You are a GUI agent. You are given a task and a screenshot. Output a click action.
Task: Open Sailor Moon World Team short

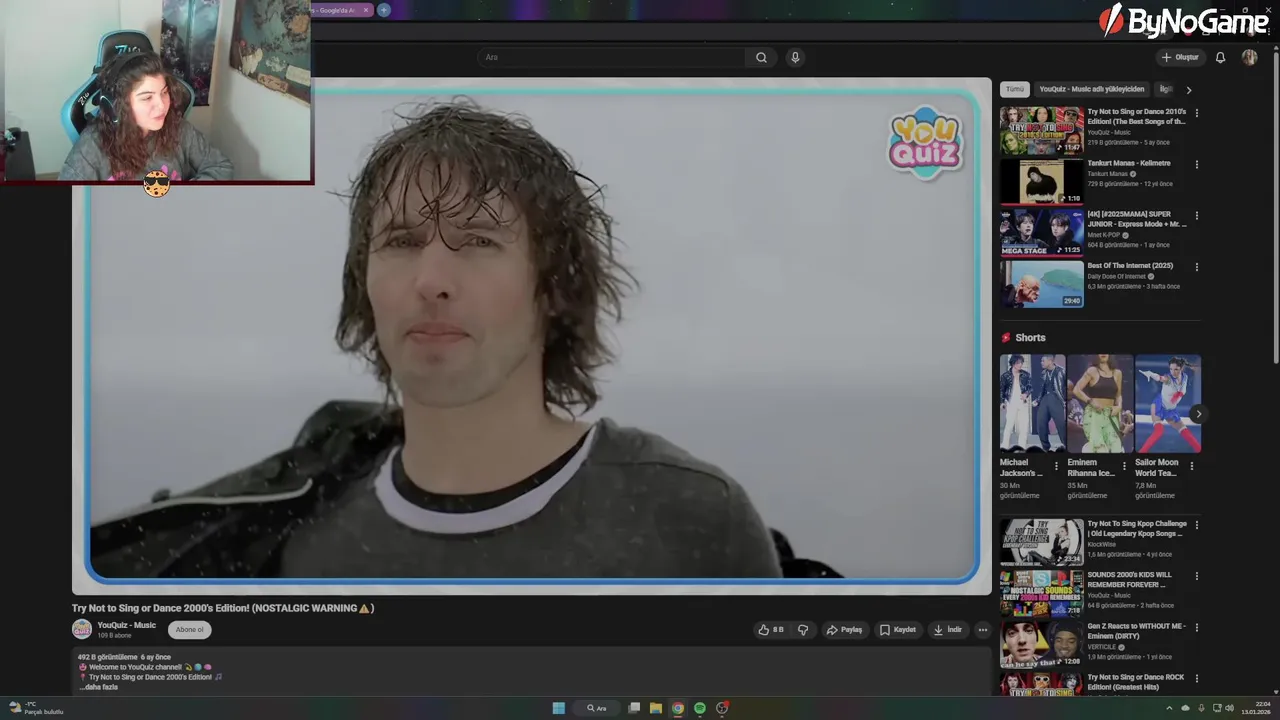(1167, 404)
